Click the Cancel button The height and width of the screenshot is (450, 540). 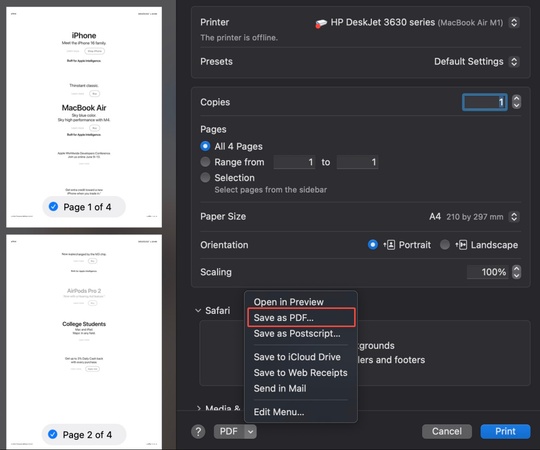pos(447,431)
